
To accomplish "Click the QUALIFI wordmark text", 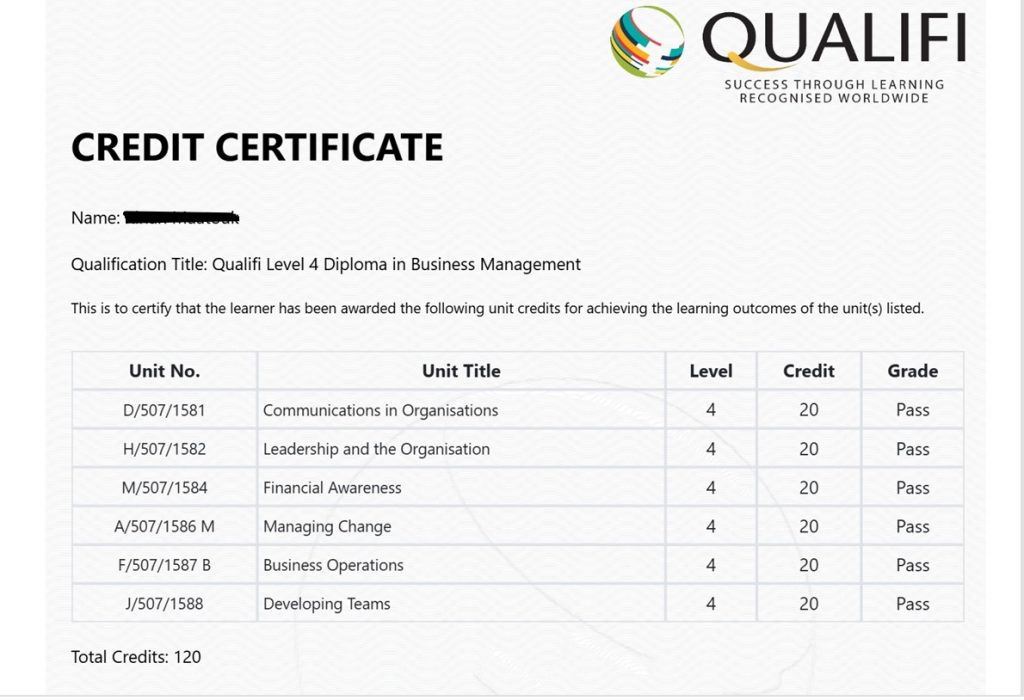I will click(x=834, y=39).
